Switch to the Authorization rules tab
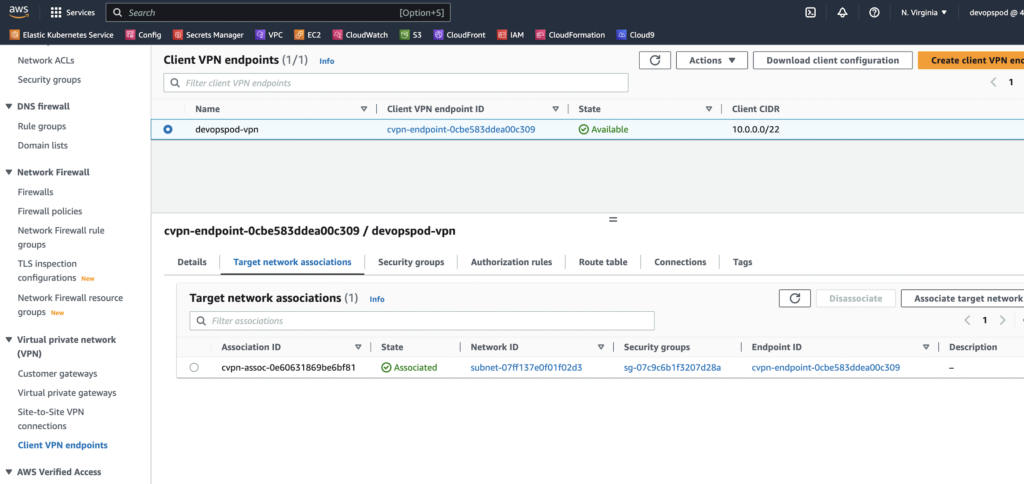Viewport: 1024px width, 484px height. (x=511, y=262)
